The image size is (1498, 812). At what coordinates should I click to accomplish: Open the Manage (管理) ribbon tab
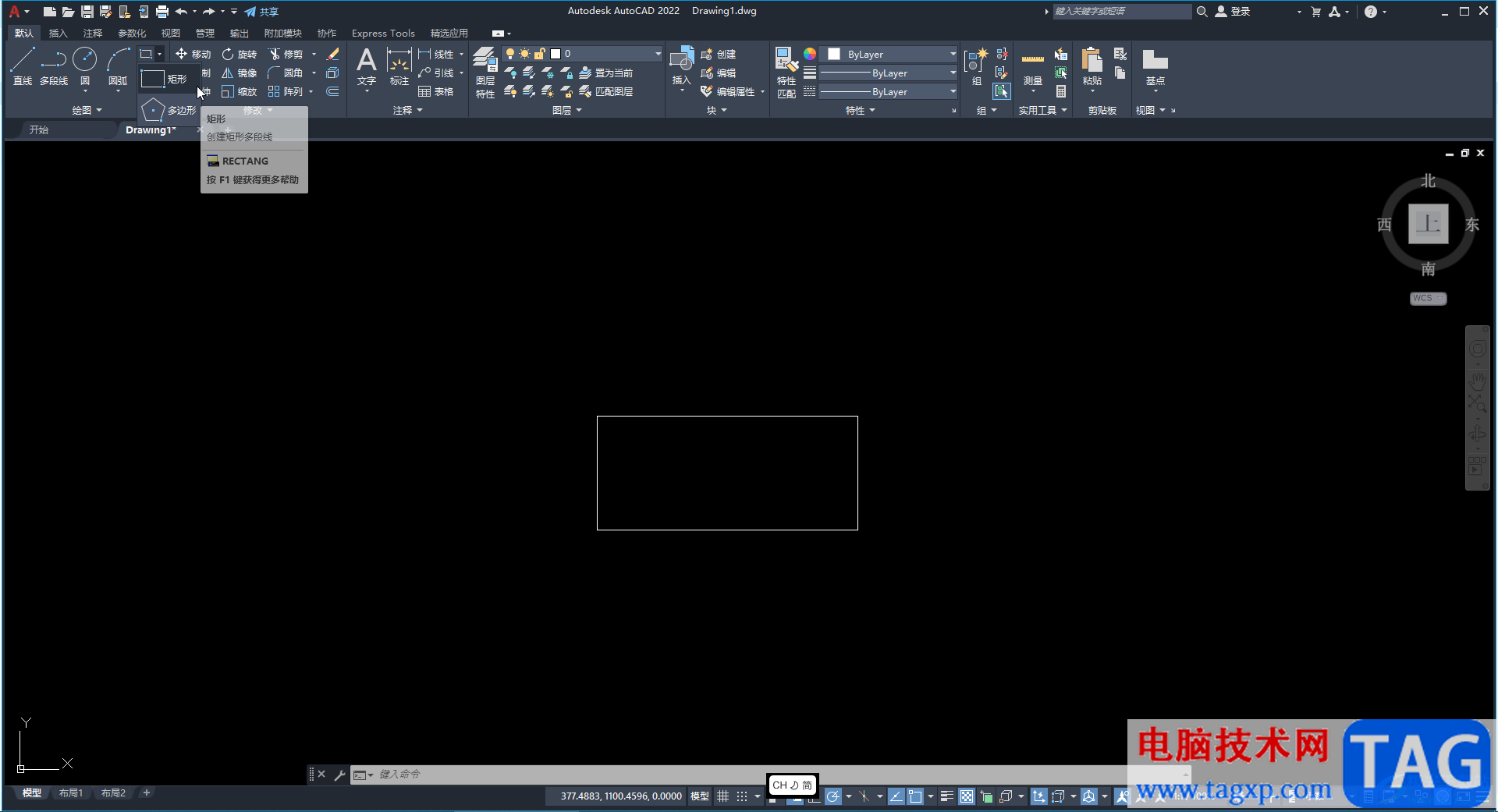[204, 33]
